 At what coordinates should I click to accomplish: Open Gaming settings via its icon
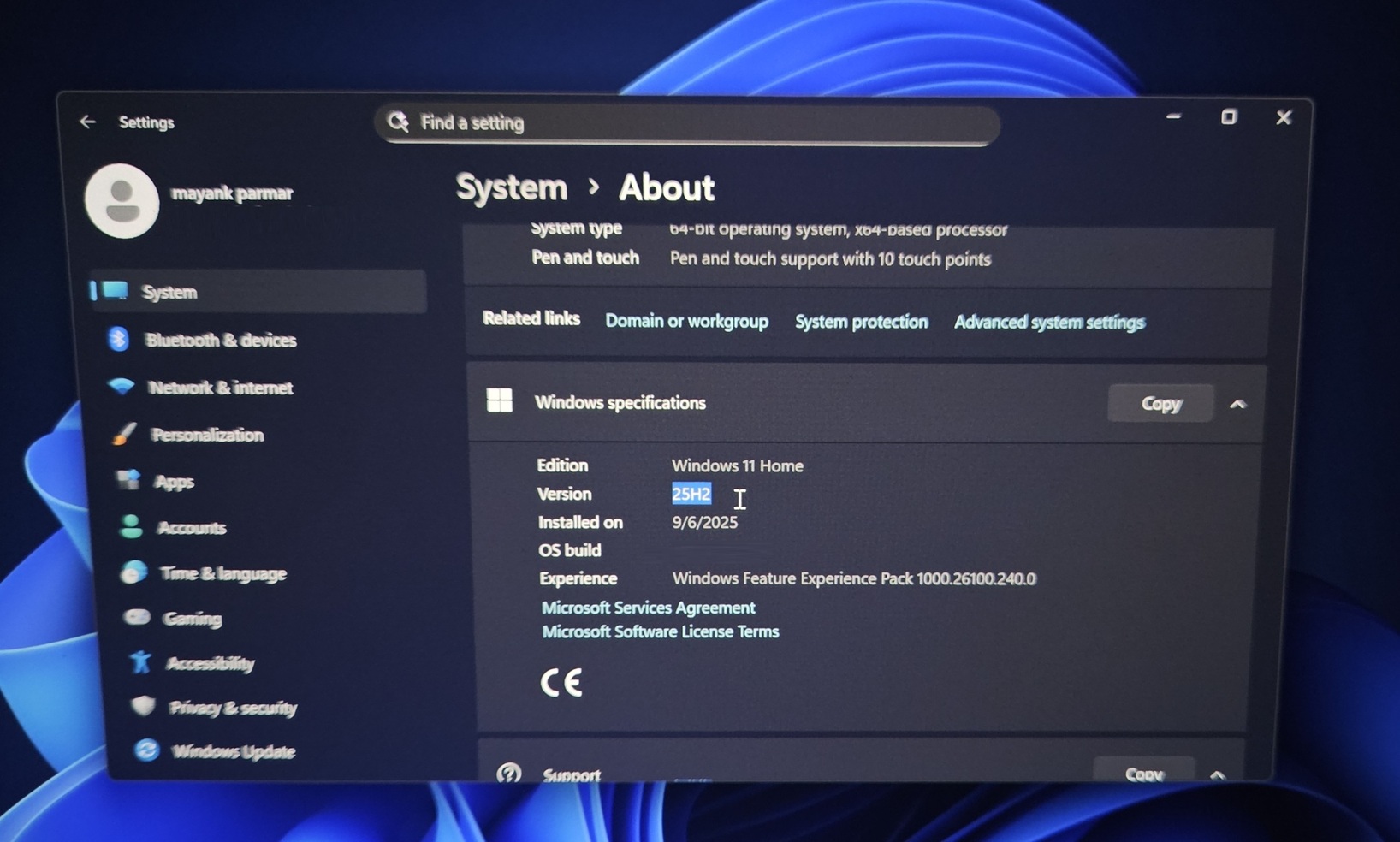point(137,617)
